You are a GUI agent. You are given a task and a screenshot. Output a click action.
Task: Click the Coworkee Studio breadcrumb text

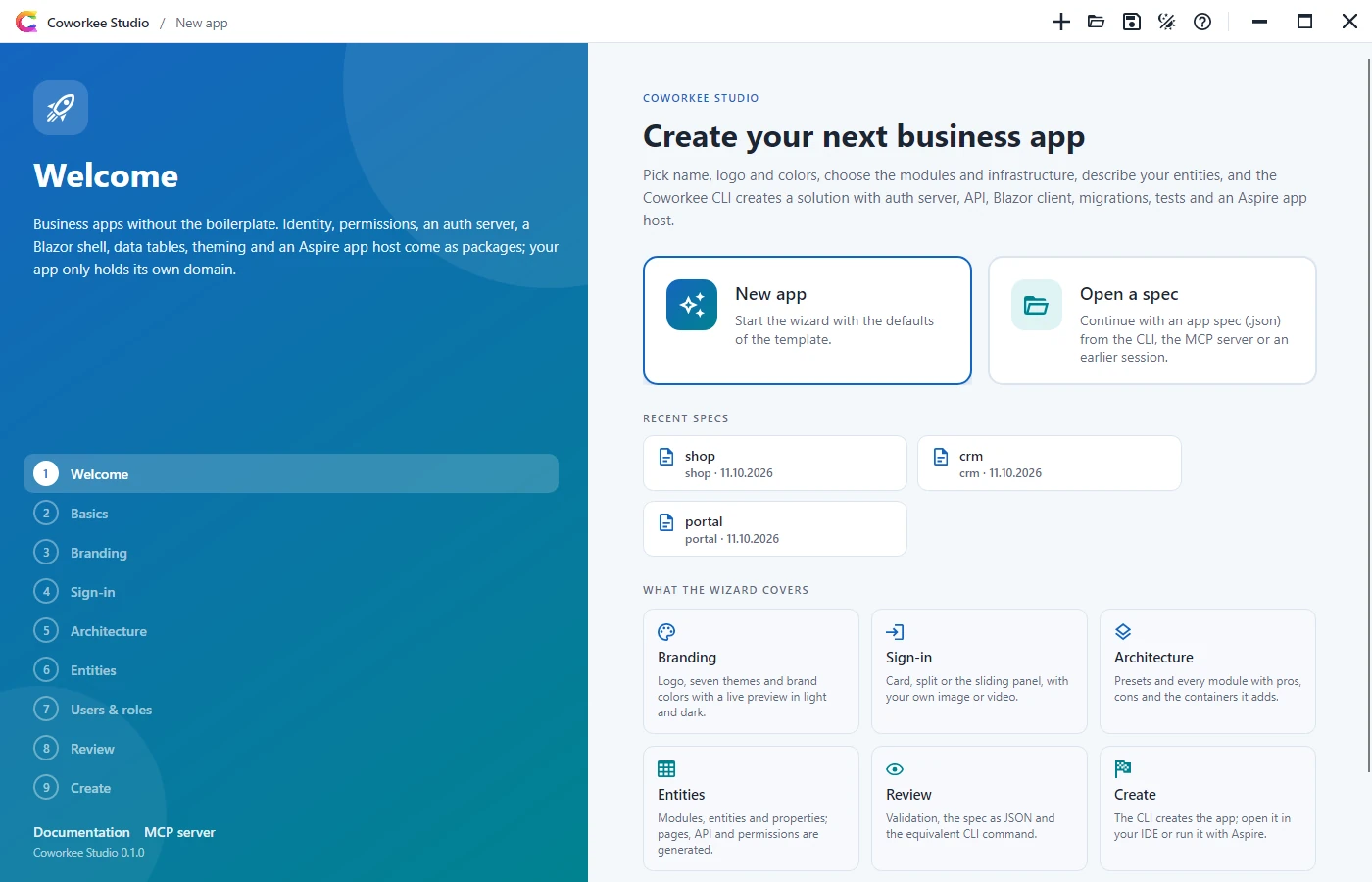[x=98, y=23]
